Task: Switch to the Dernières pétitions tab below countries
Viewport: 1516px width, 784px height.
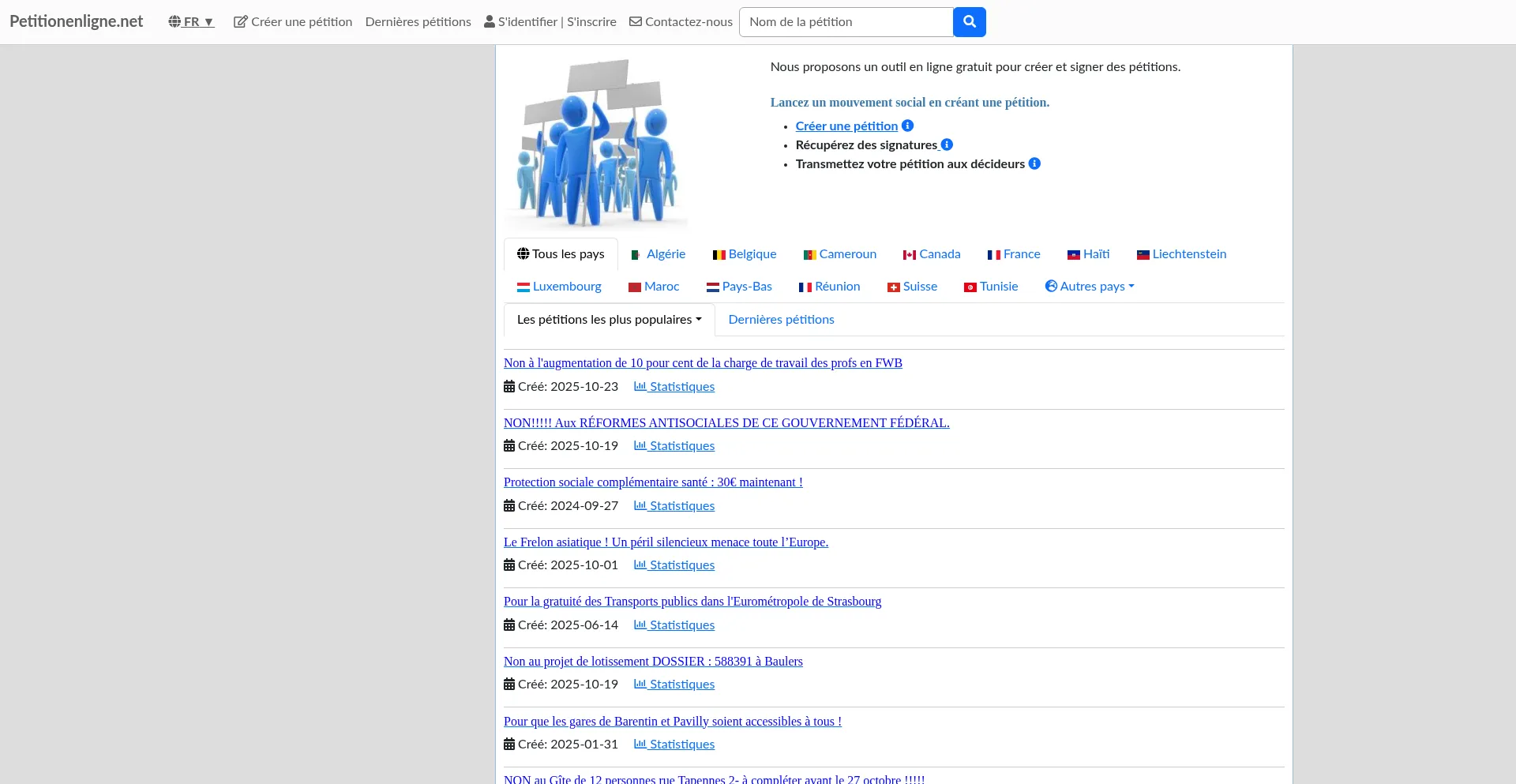Action: 781,320
